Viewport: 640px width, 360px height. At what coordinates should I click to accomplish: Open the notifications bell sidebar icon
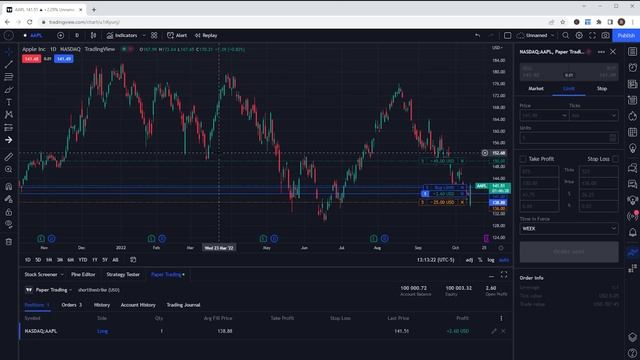point(632,232)
